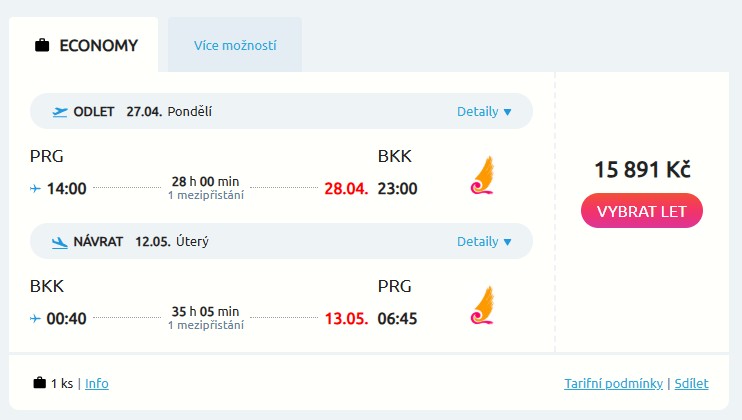Click the 15 891 Kč price
Screen dimensions: 742x420
tap(642, 169)
